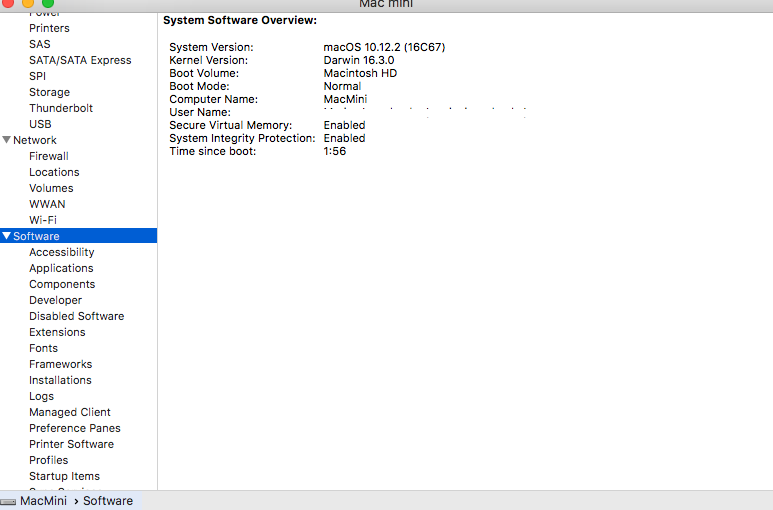
Task: Show Extensions list
Action: pyautogui.click(x=57, y=332)
